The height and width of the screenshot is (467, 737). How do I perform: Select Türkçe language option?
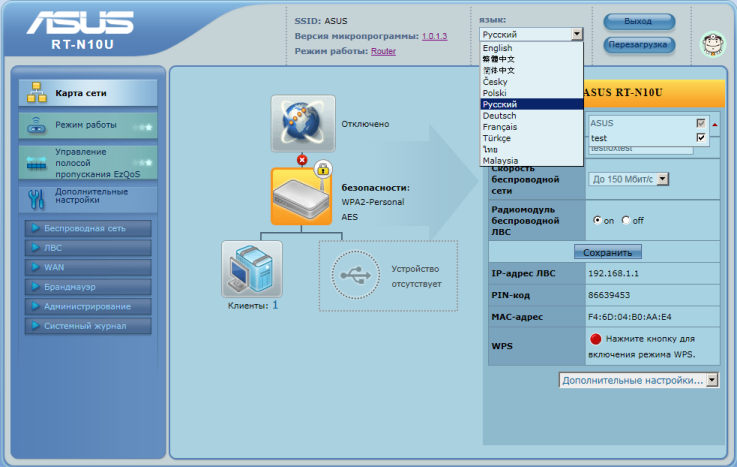pyautogui.click(x=532, y=138)
